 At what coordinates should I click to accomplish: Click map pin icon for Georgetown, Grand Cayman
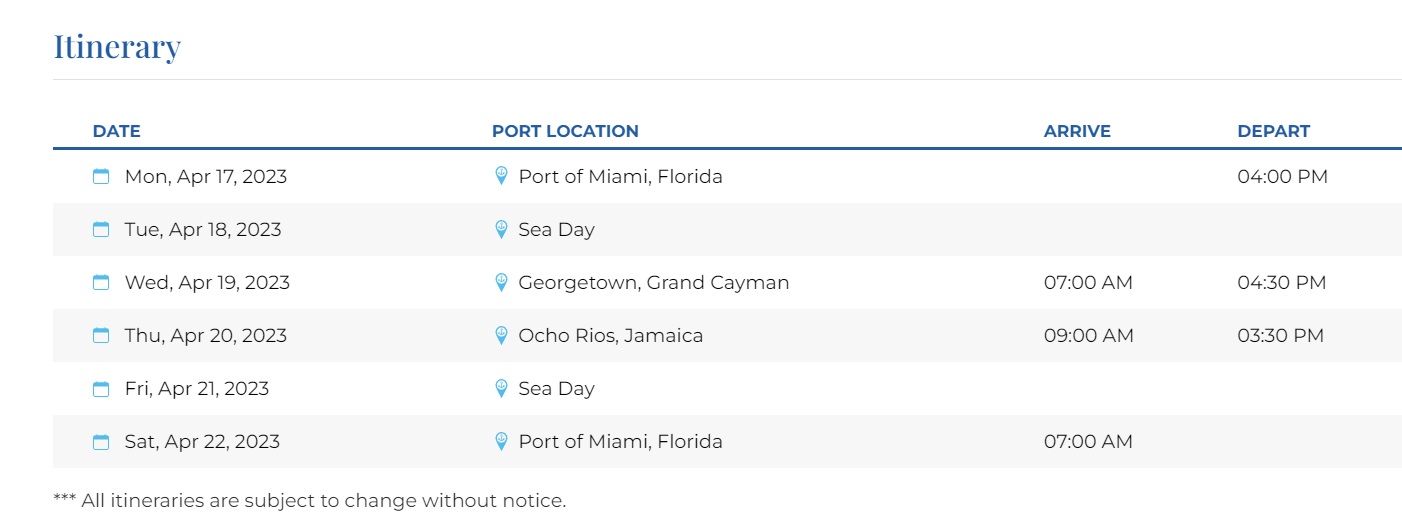click(x=502, y=282)
